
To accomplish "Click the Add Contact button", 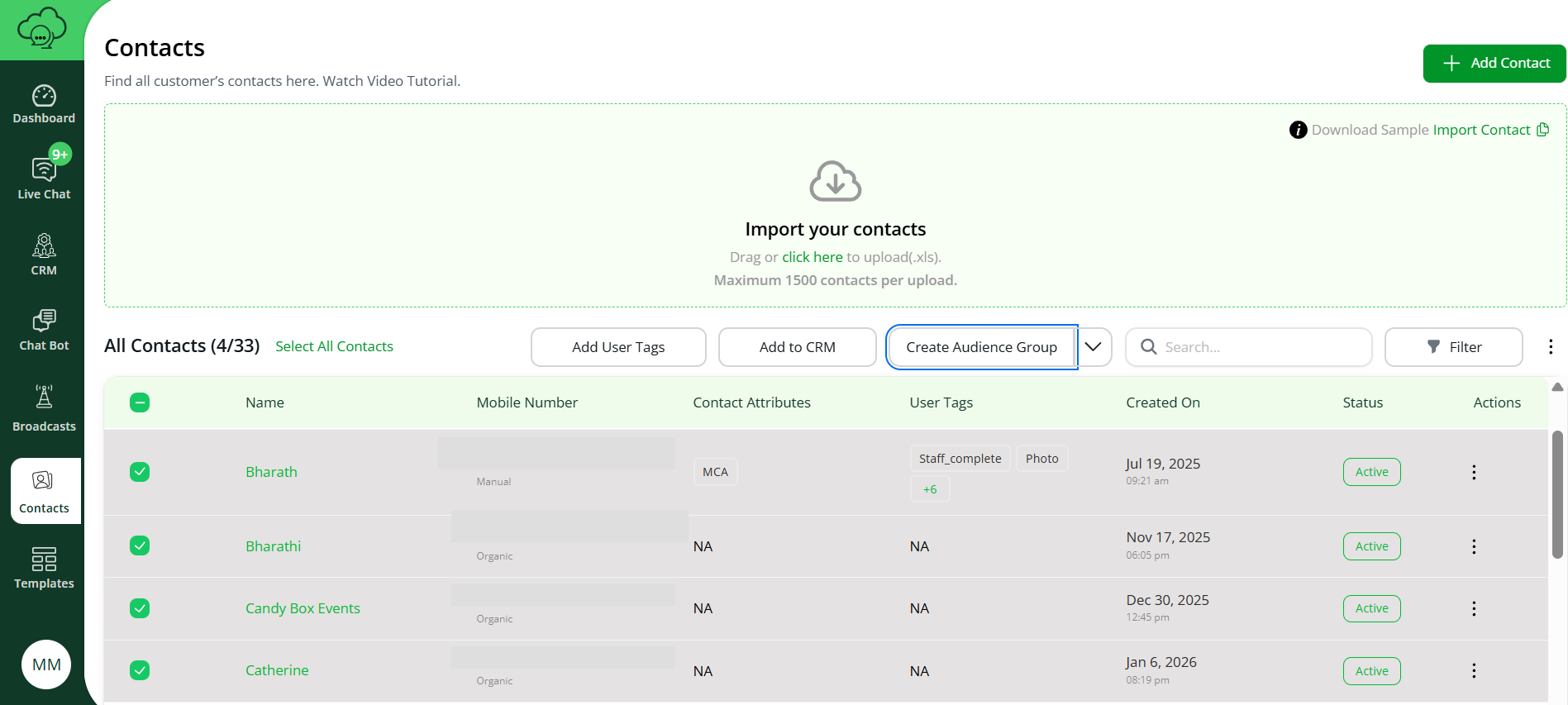I will tap(1494, 64).
